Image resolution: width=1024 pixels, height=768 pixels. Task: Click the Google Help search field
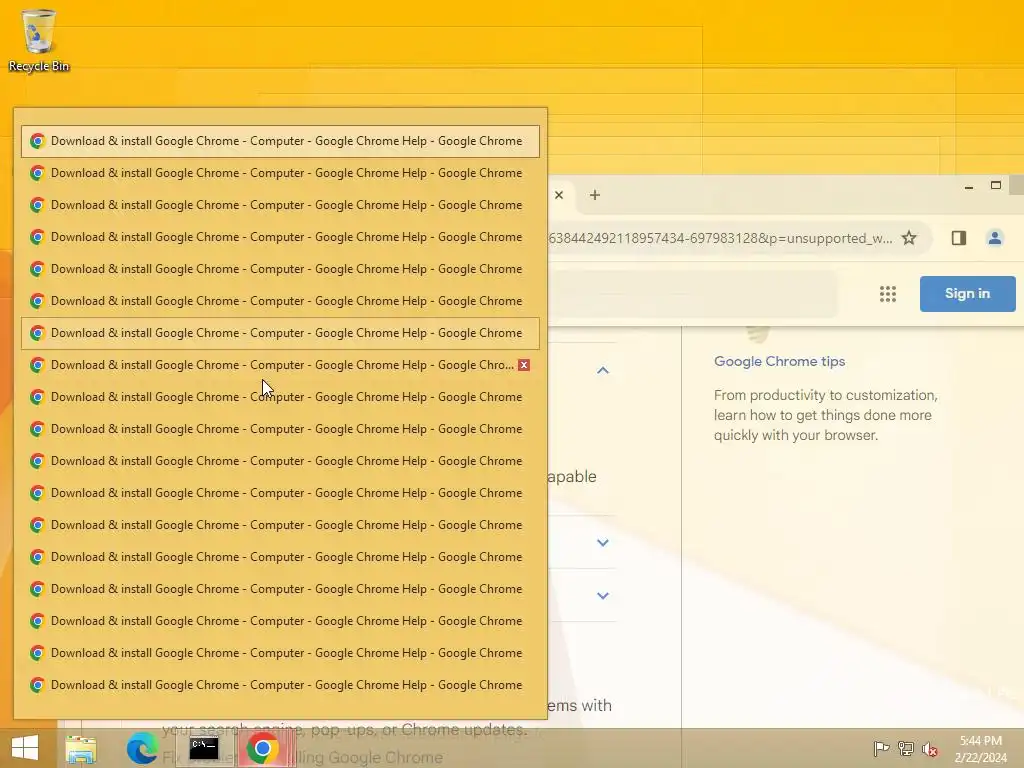(692, 294)
